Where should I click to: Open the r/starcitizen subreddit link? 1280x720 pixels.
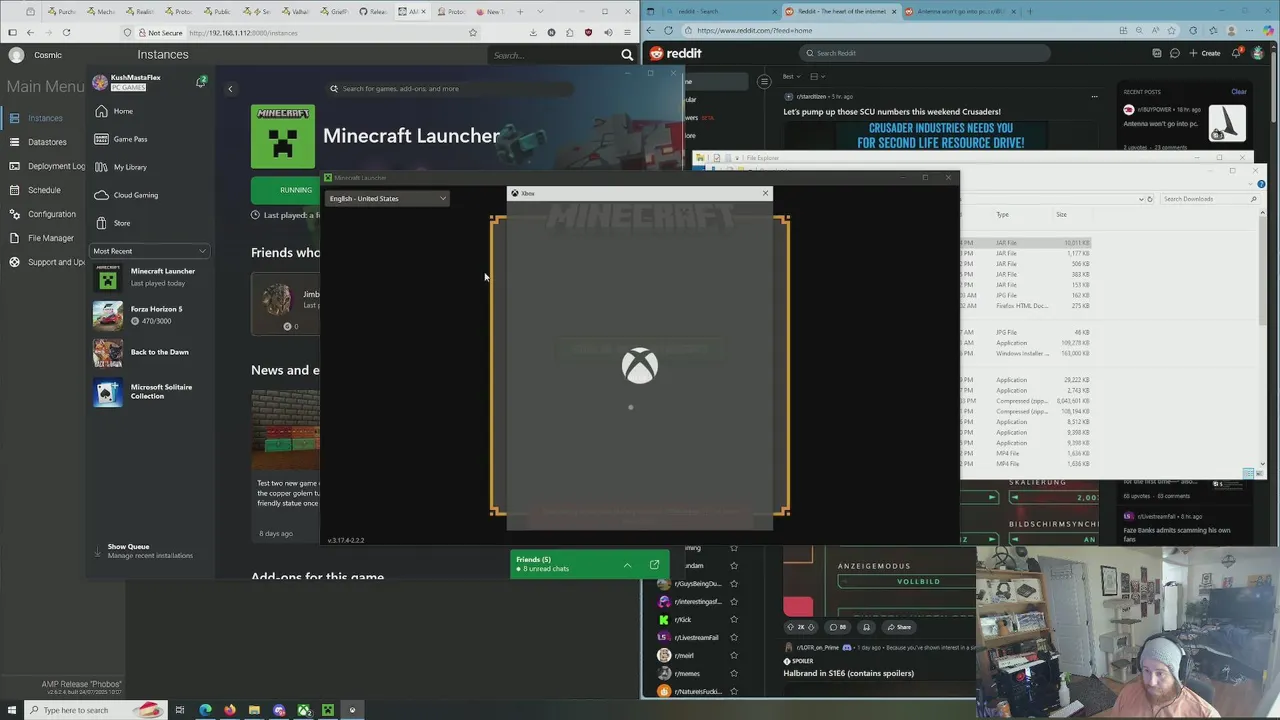click(811, 97)
